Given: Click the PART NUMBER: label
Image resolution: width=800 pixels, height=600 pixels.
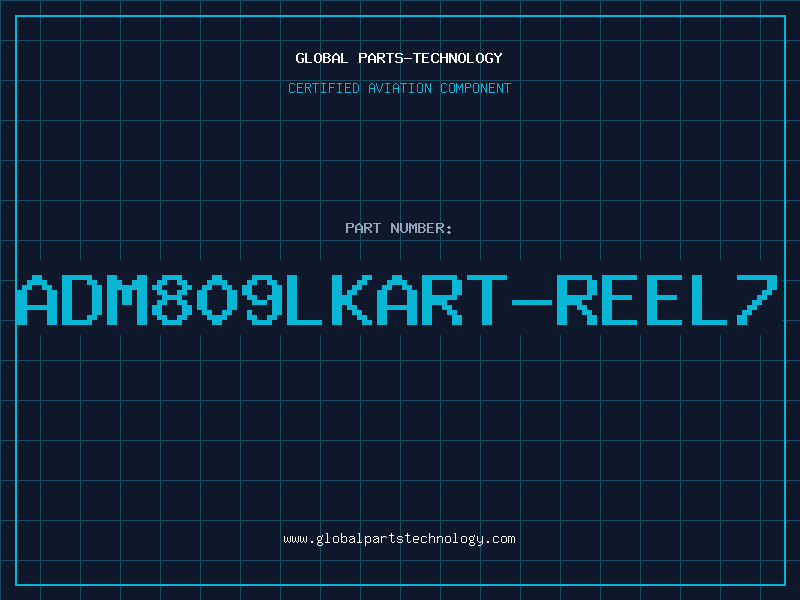Looking at the screenshot, I should [399, 228].
